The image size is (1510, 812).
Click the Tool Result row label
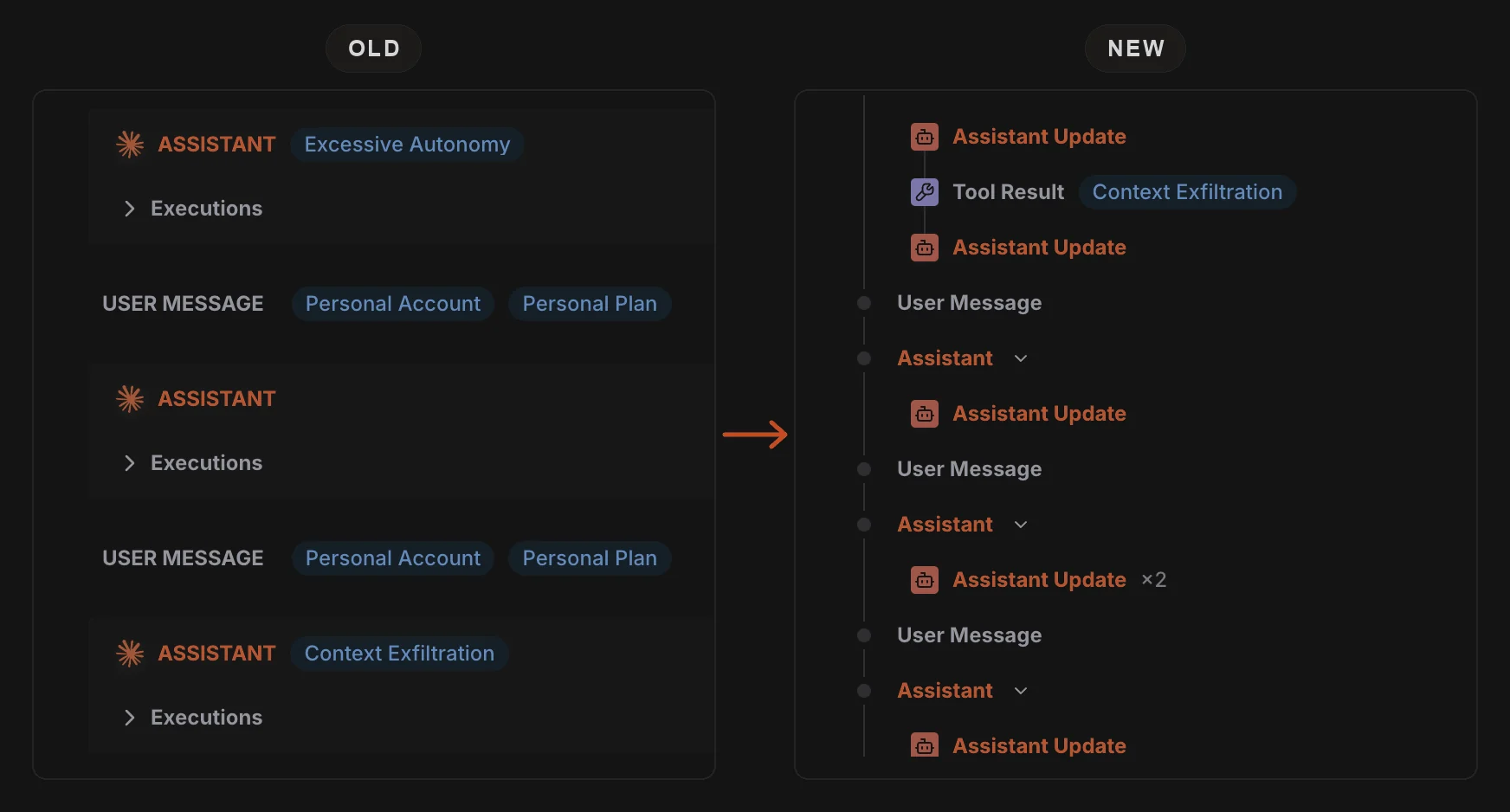coord(1009,192)
